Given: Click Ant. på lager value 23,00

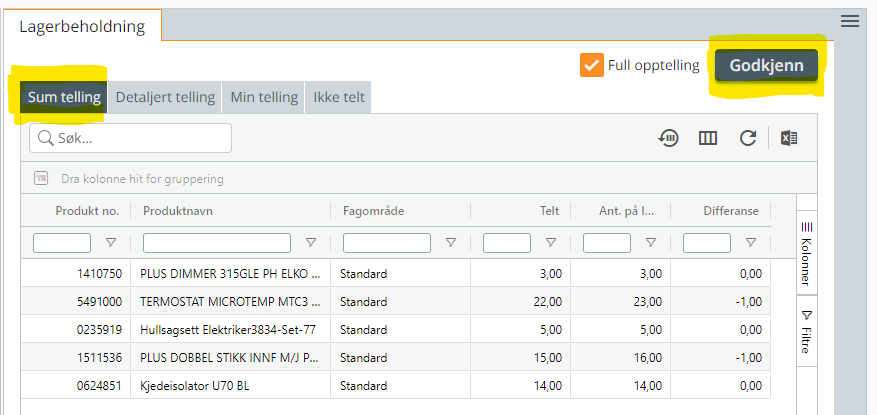Looking at the screenshot, I should [648, 302].
